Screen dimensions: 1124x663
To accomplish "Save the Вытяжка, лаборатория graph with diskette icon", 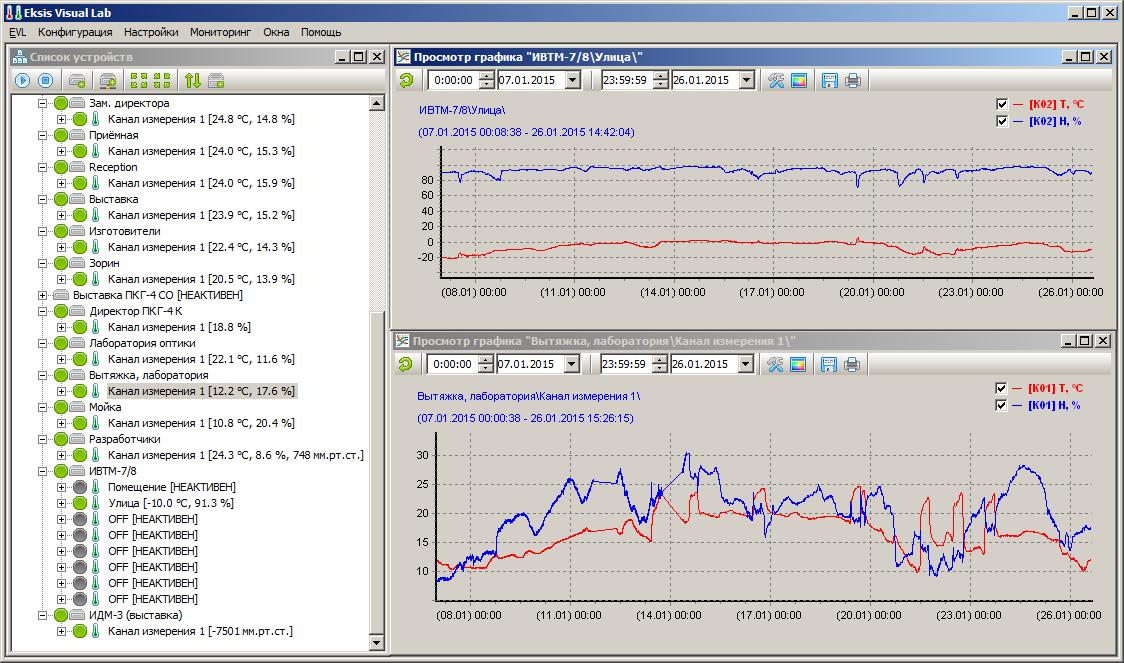I will pos(829,364).
